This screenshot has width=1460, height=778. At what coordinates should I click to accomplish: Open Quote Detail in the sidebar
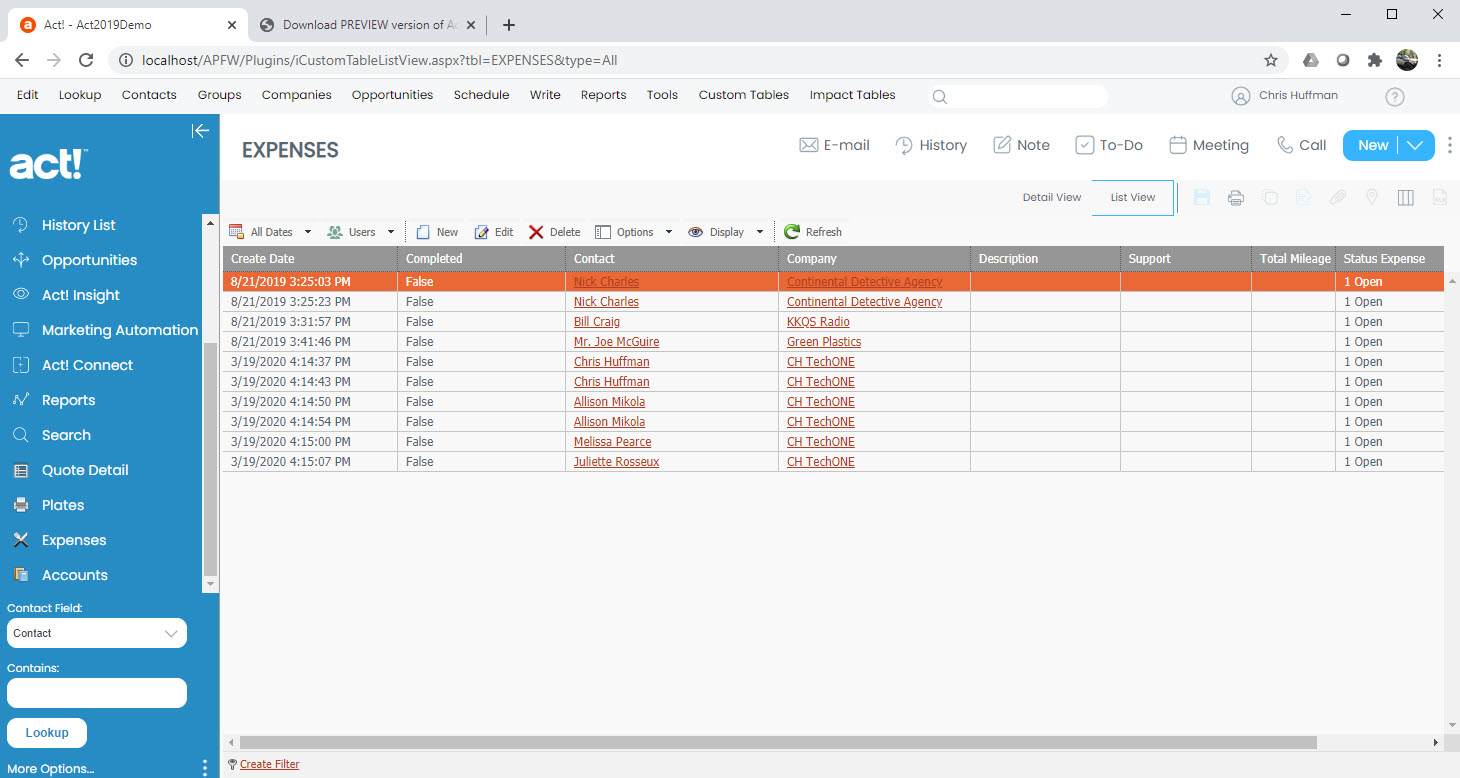point(85,470)
